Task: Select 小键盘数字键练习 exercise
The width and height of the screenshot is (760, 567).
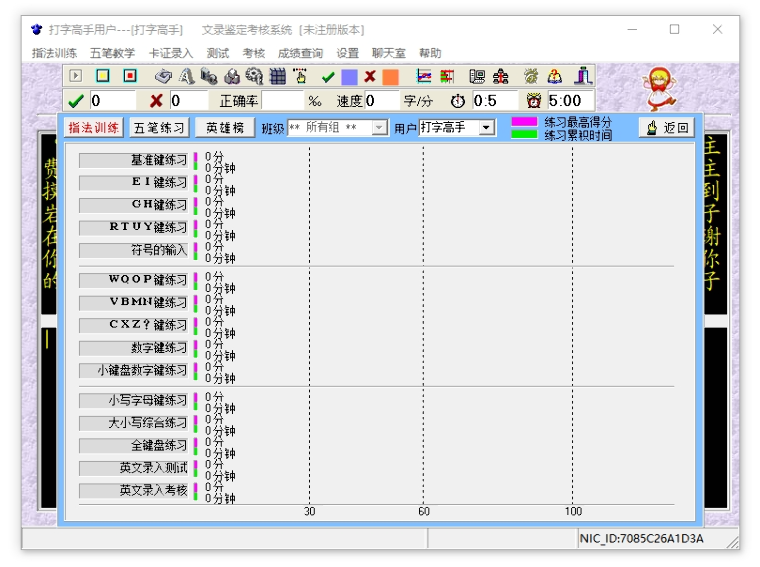Action: pyautogui.click(x=133, y=371)
